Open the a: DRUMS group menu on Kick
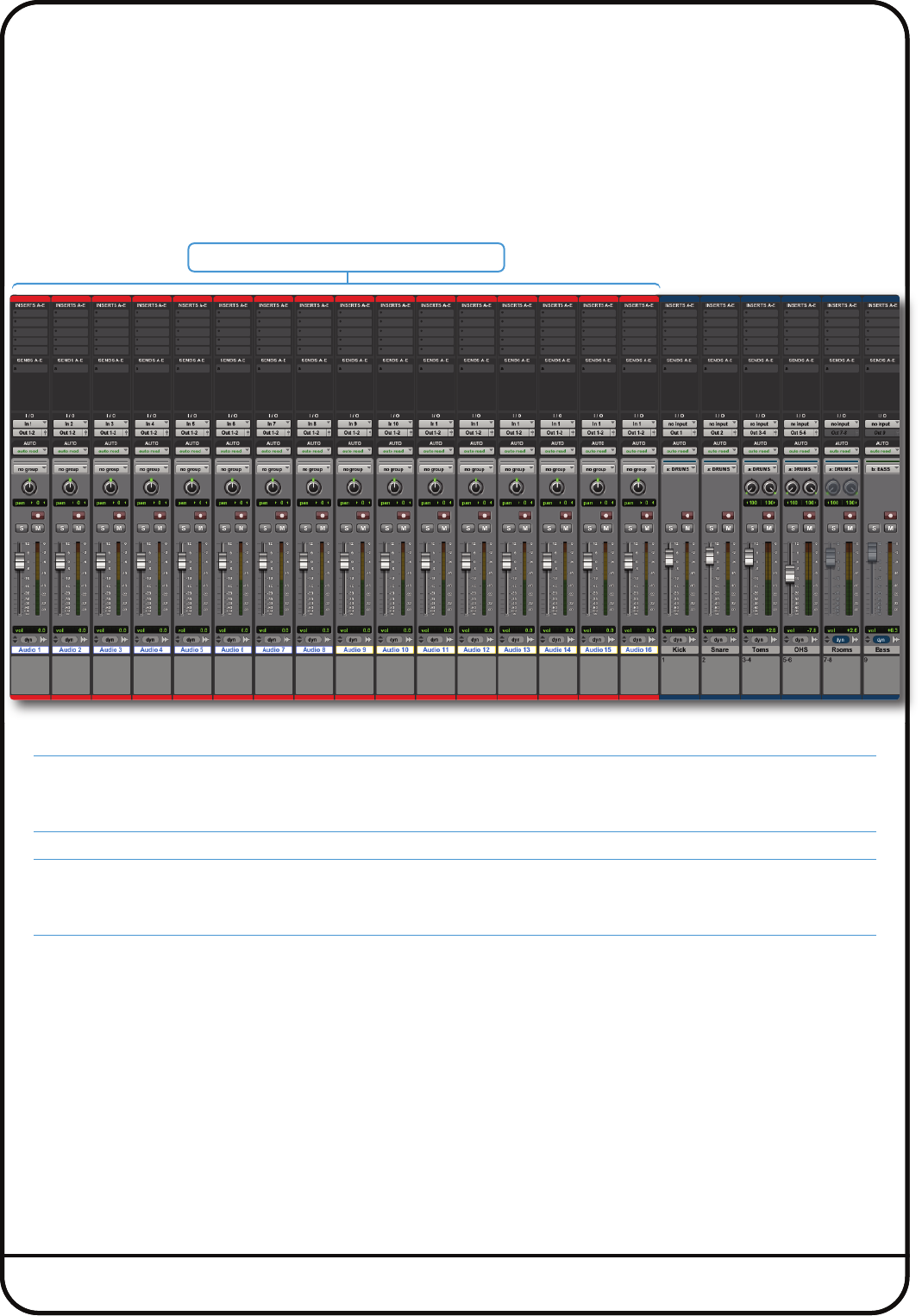 (x=679, y=469)
